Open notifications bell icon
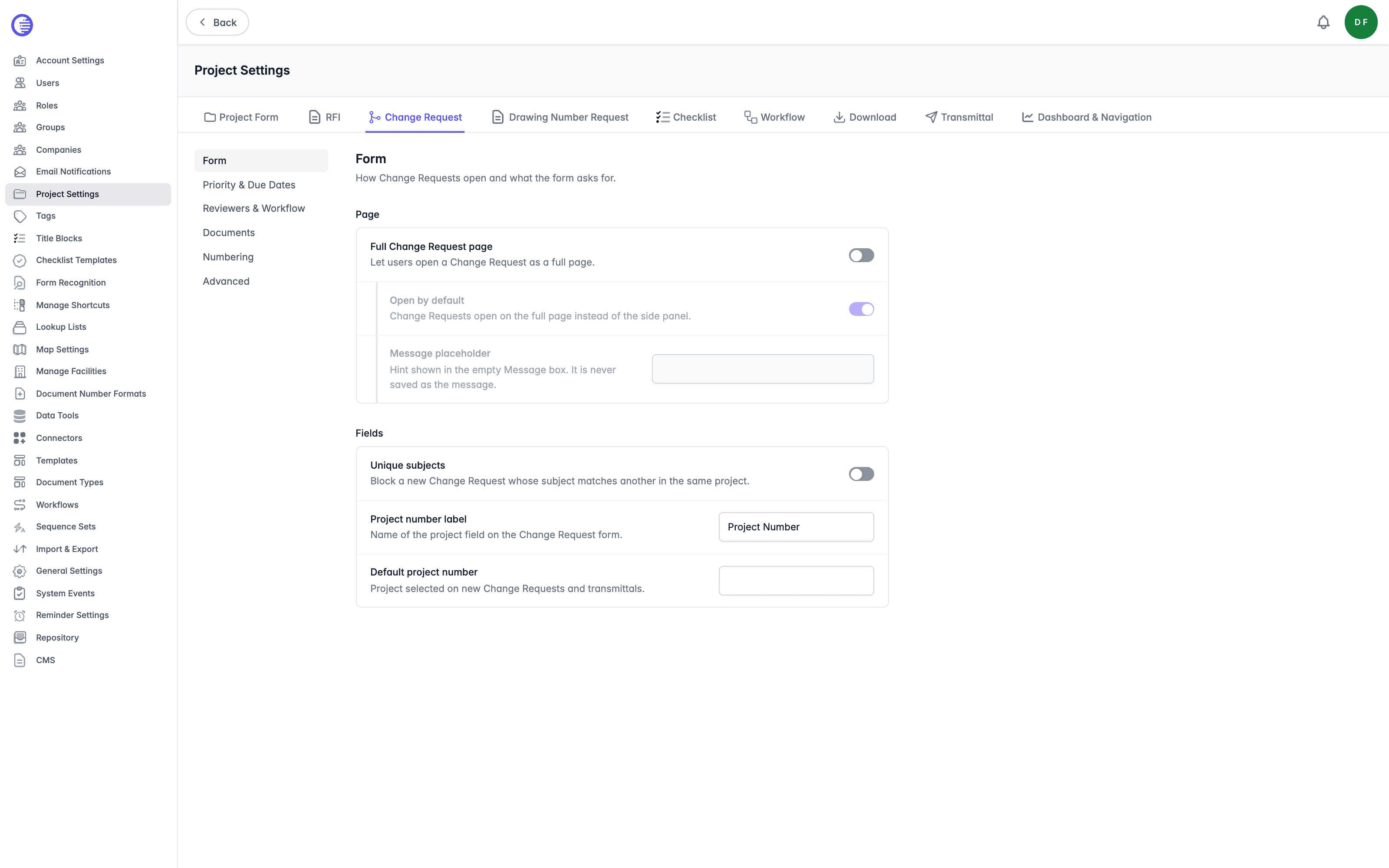This screenshot has height=868, width=1389. click(1323, 23)
